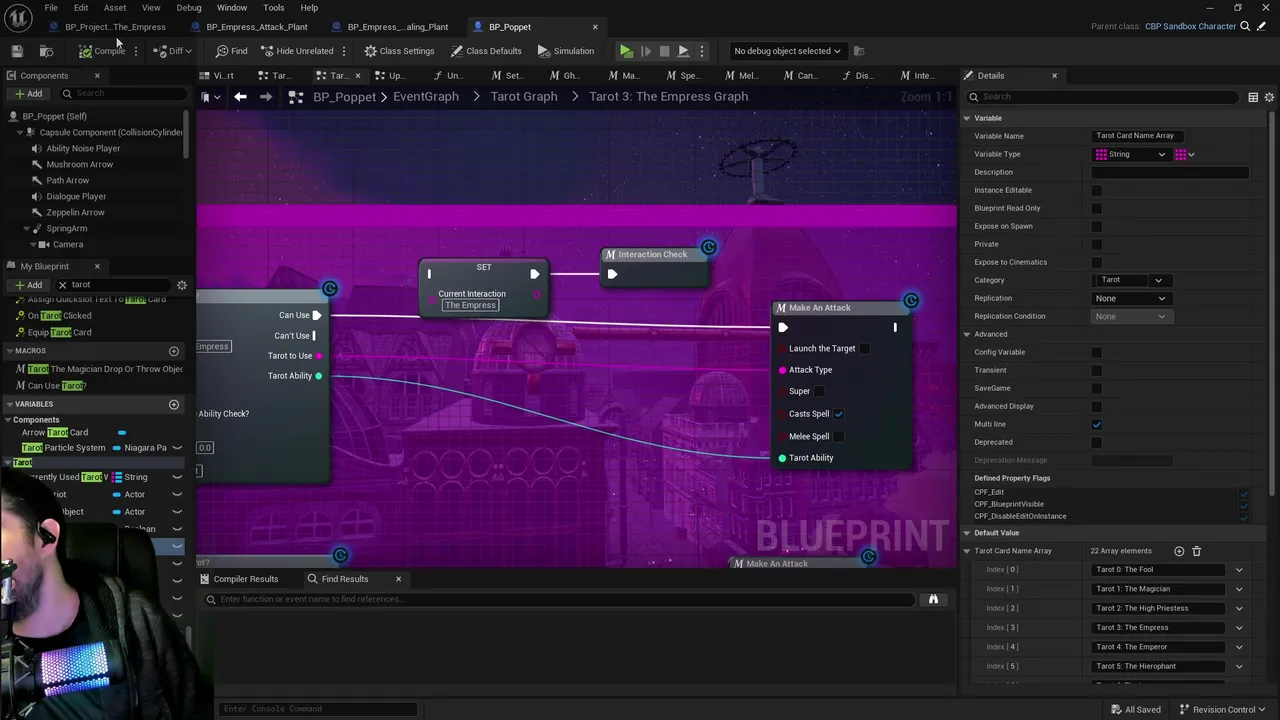Click EventGraph breadcrumb
1280x720 pixels.
click(426, 97)
